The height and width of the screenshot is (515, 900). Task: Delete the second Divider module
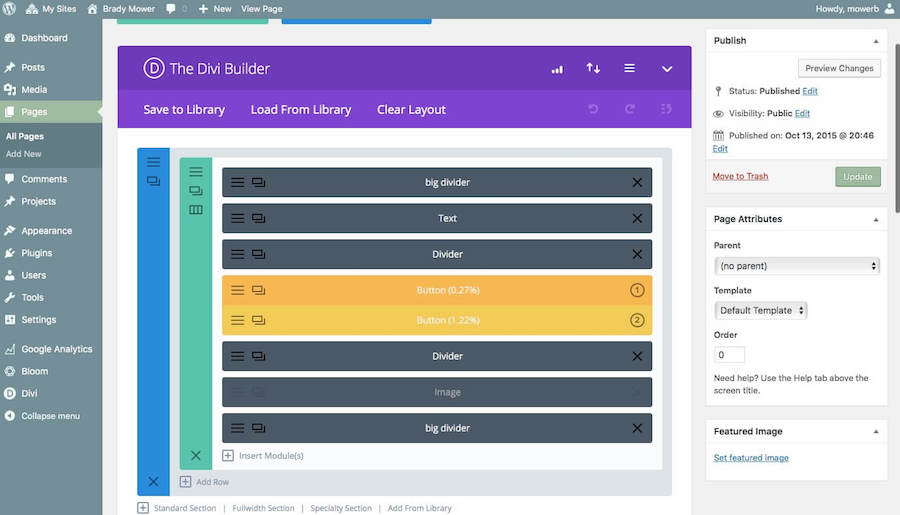[637, 357]
